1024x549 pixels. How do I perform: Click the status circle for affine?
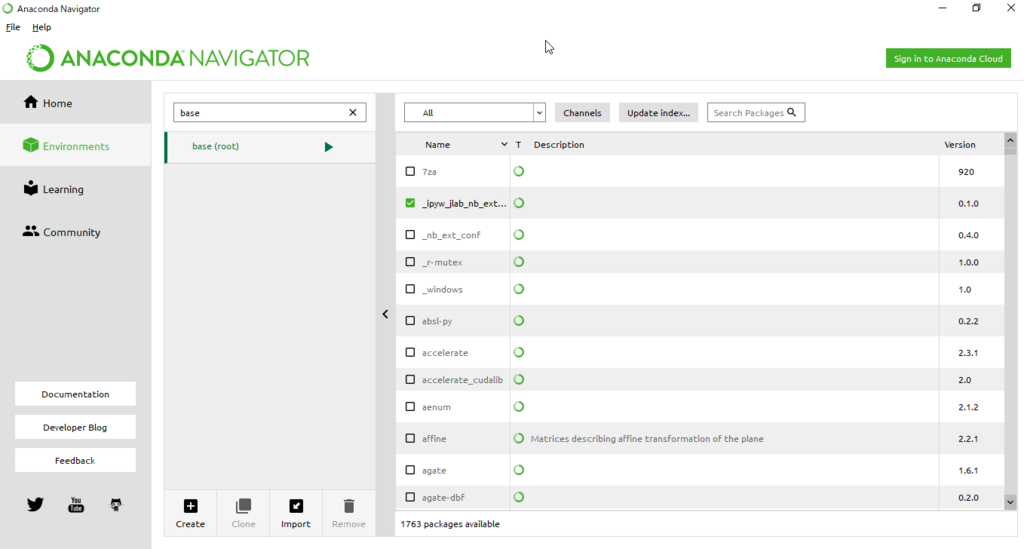point(519,439)
